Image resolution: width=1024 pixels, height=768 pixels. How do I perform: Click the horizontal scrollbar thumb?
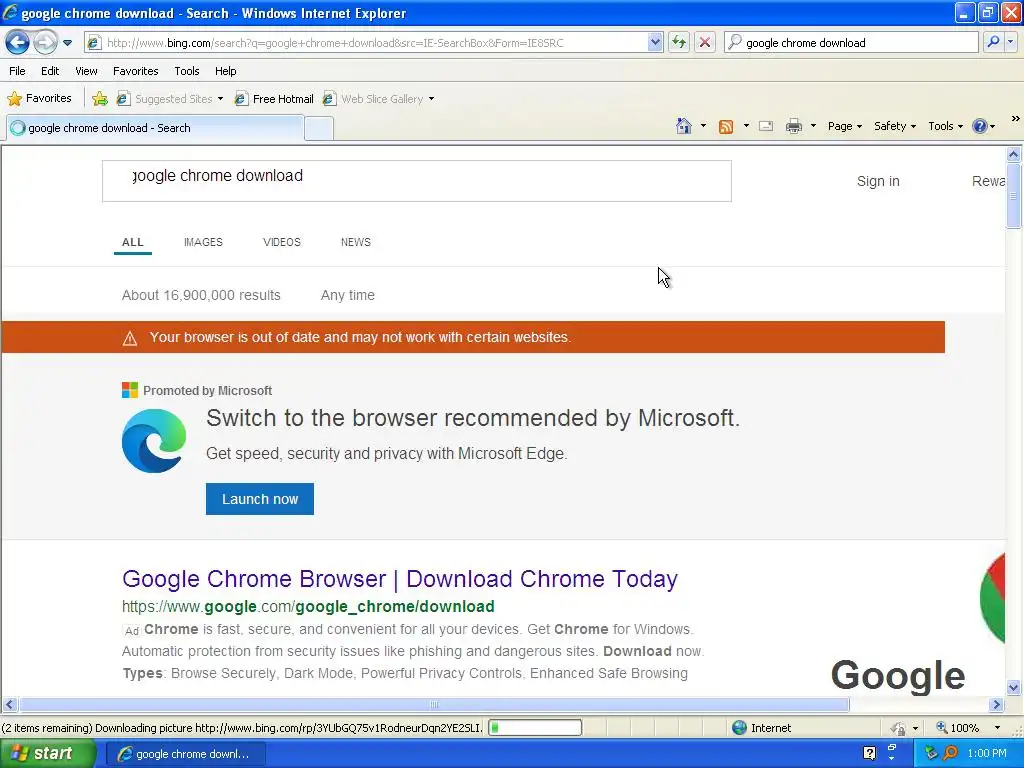pos(434,705)
